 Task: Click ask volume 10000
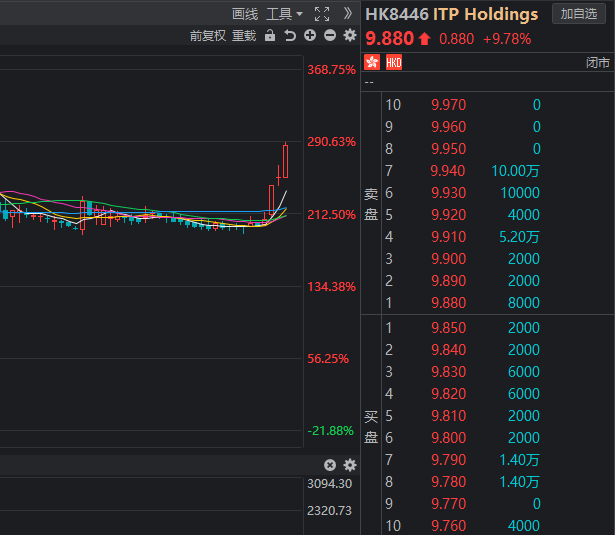coord(520,193)
